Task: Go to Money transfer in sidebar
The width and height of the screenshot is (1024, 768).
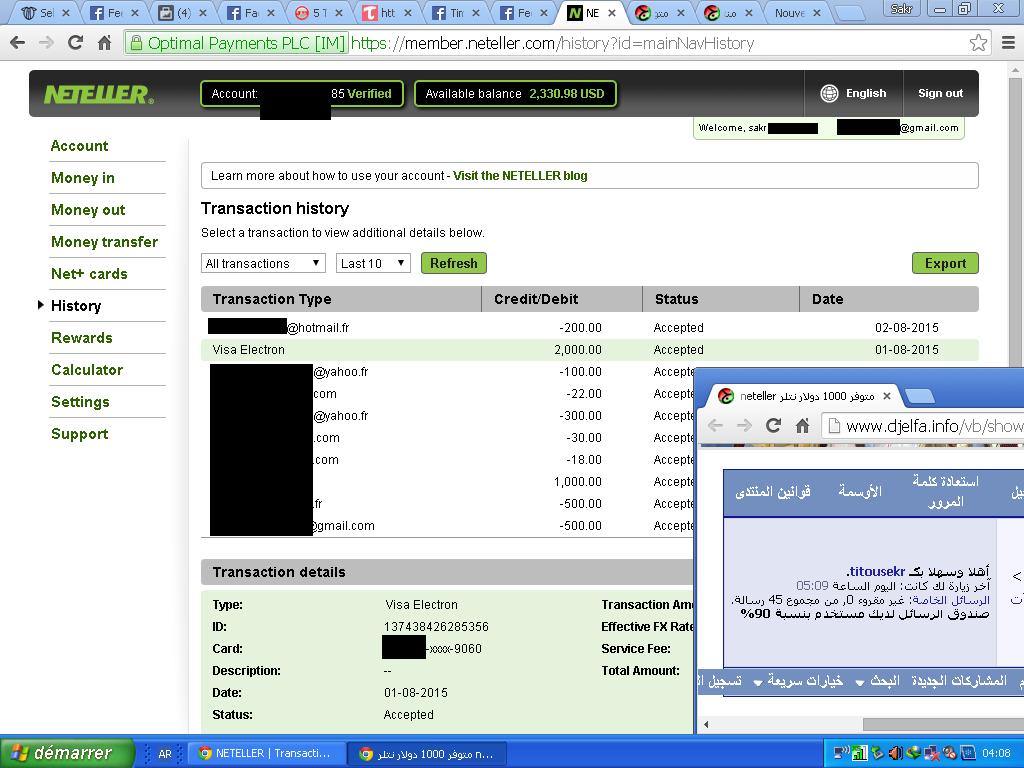Action: pyautogui.click(x=104, y=242)
